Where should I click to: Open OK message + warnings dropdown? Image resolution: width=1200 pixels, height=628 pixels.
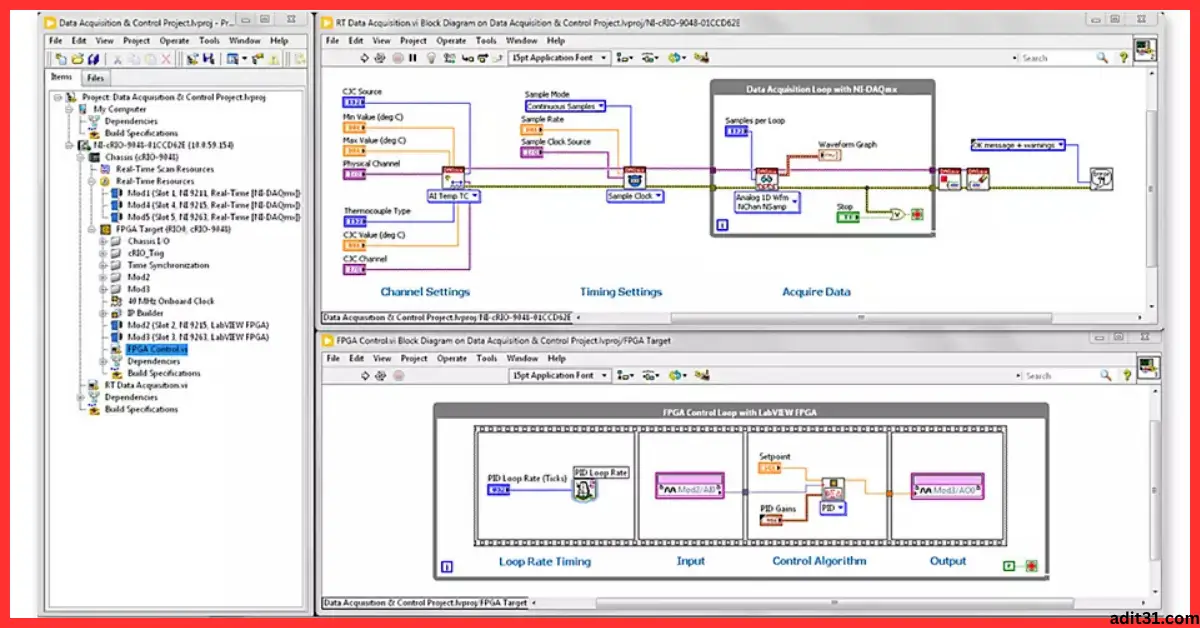(1018, 145)
